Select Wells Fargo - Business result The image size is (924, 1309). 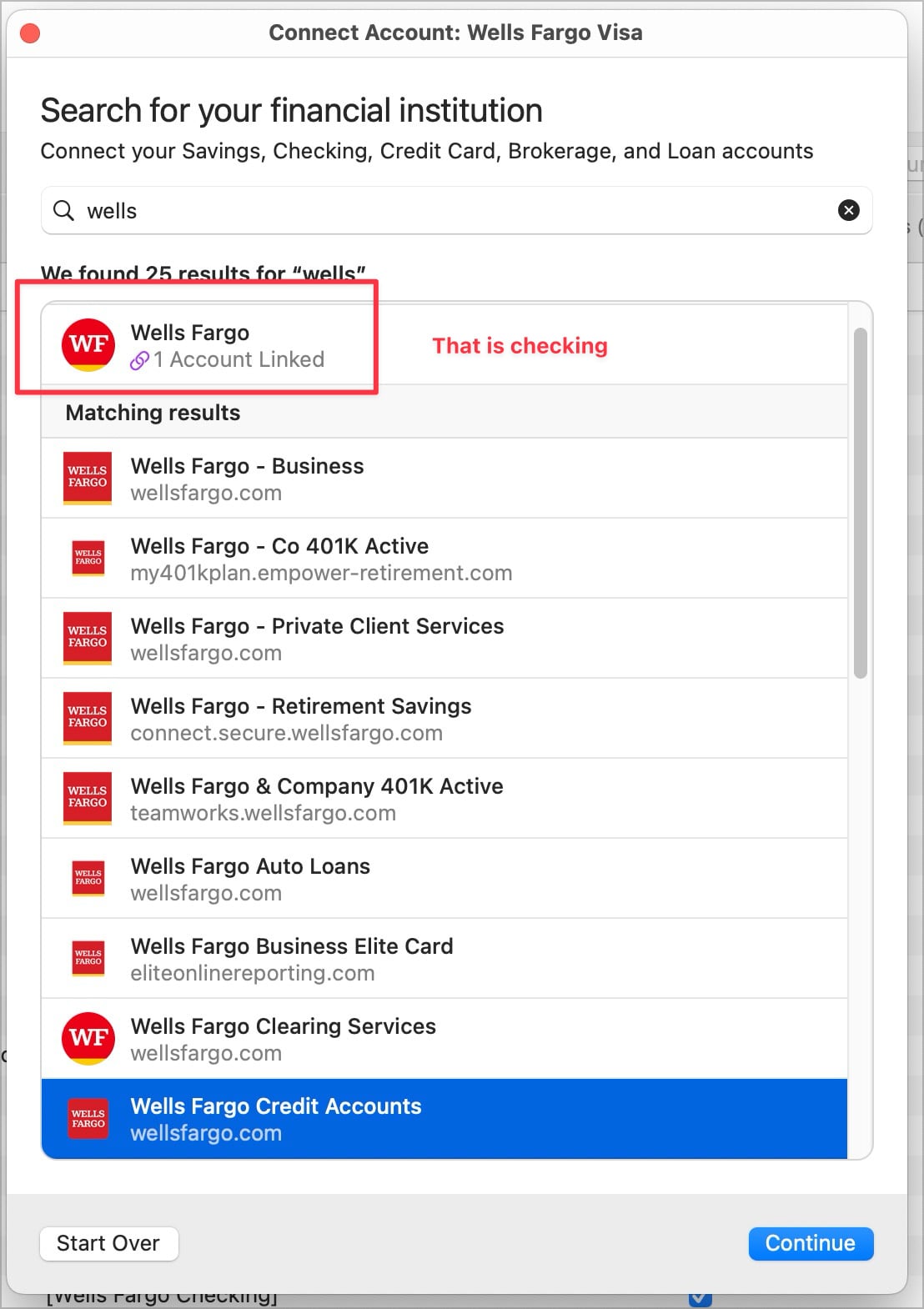[444, 479]
